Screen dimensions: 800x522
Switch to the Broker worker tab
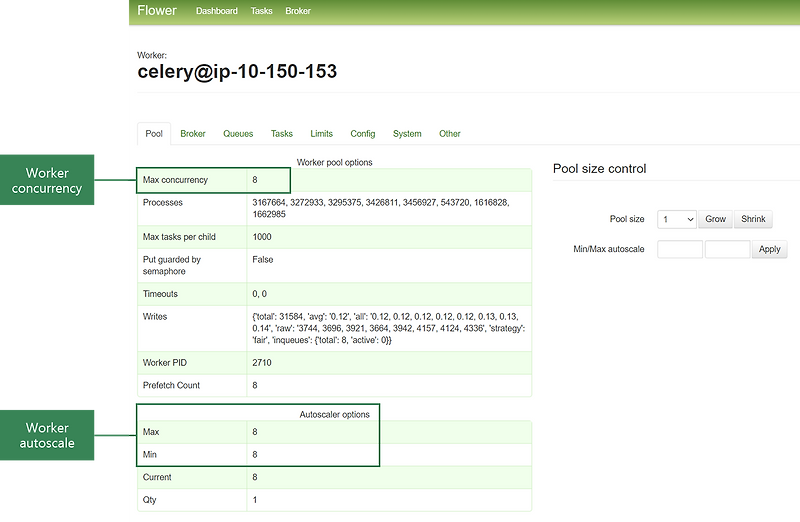[192, 134]
